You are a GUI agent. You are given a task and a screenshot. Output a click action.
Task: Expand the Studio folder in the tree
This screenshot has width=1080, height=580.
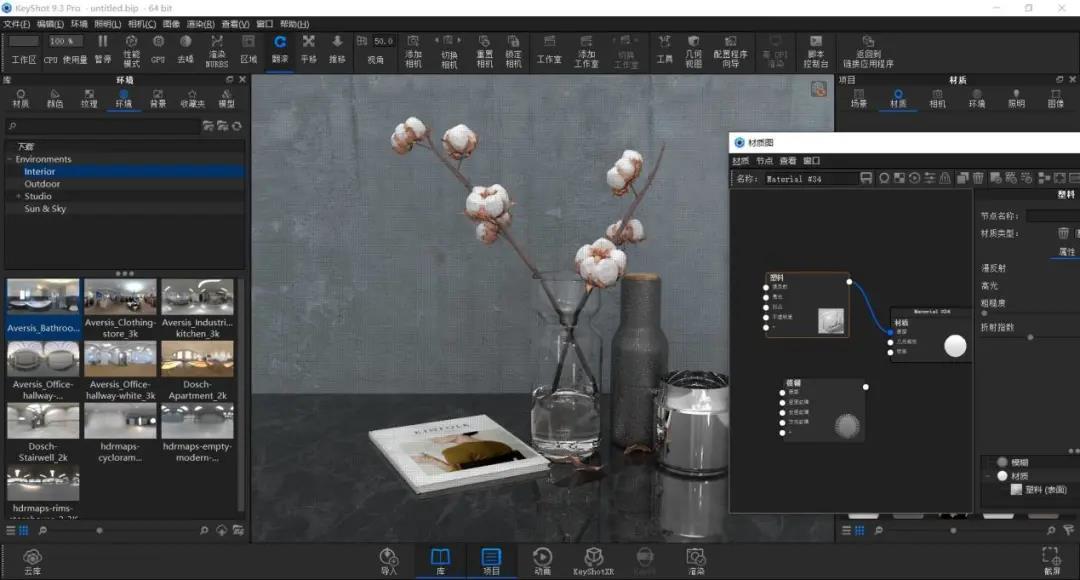18,196
